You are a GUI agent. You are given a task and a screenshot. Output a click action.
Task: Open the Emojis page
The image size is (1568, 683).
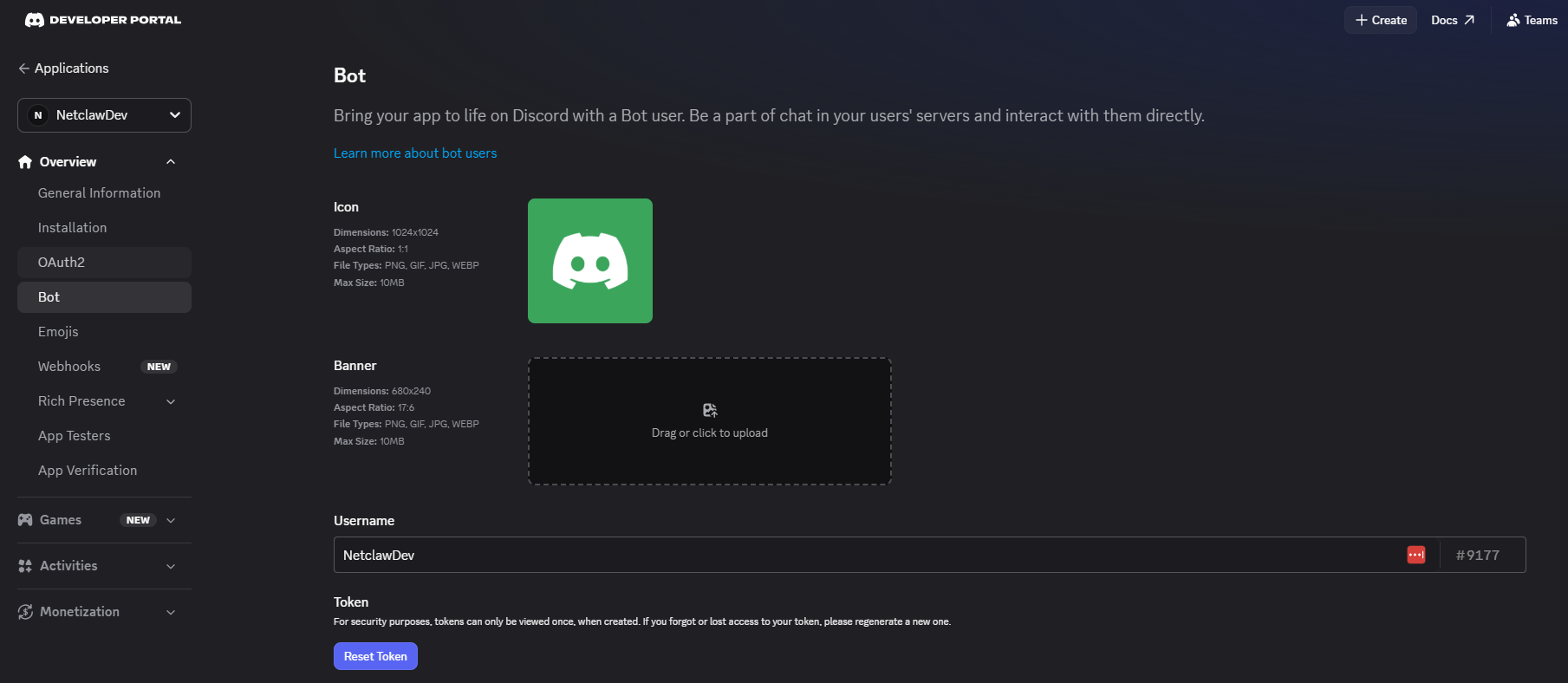tap(104, 332)
